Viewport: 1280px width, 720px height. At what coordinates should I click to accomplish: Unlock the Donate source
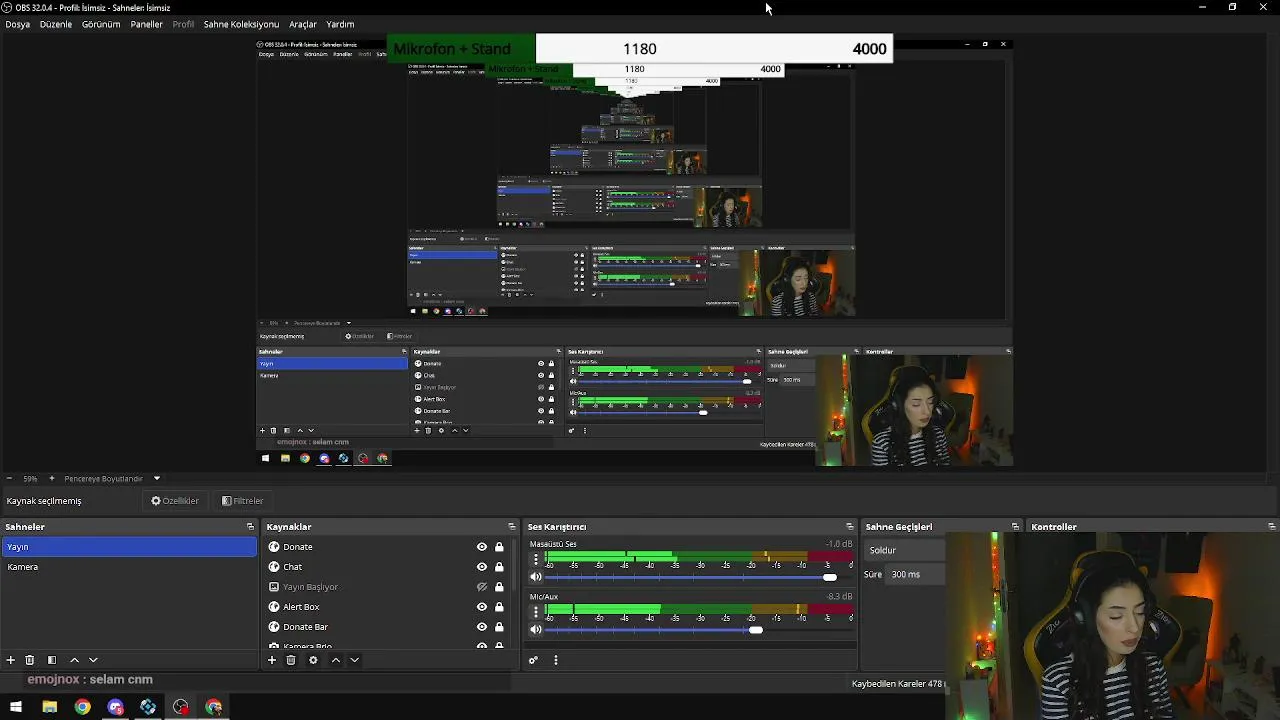click(499, 547)
